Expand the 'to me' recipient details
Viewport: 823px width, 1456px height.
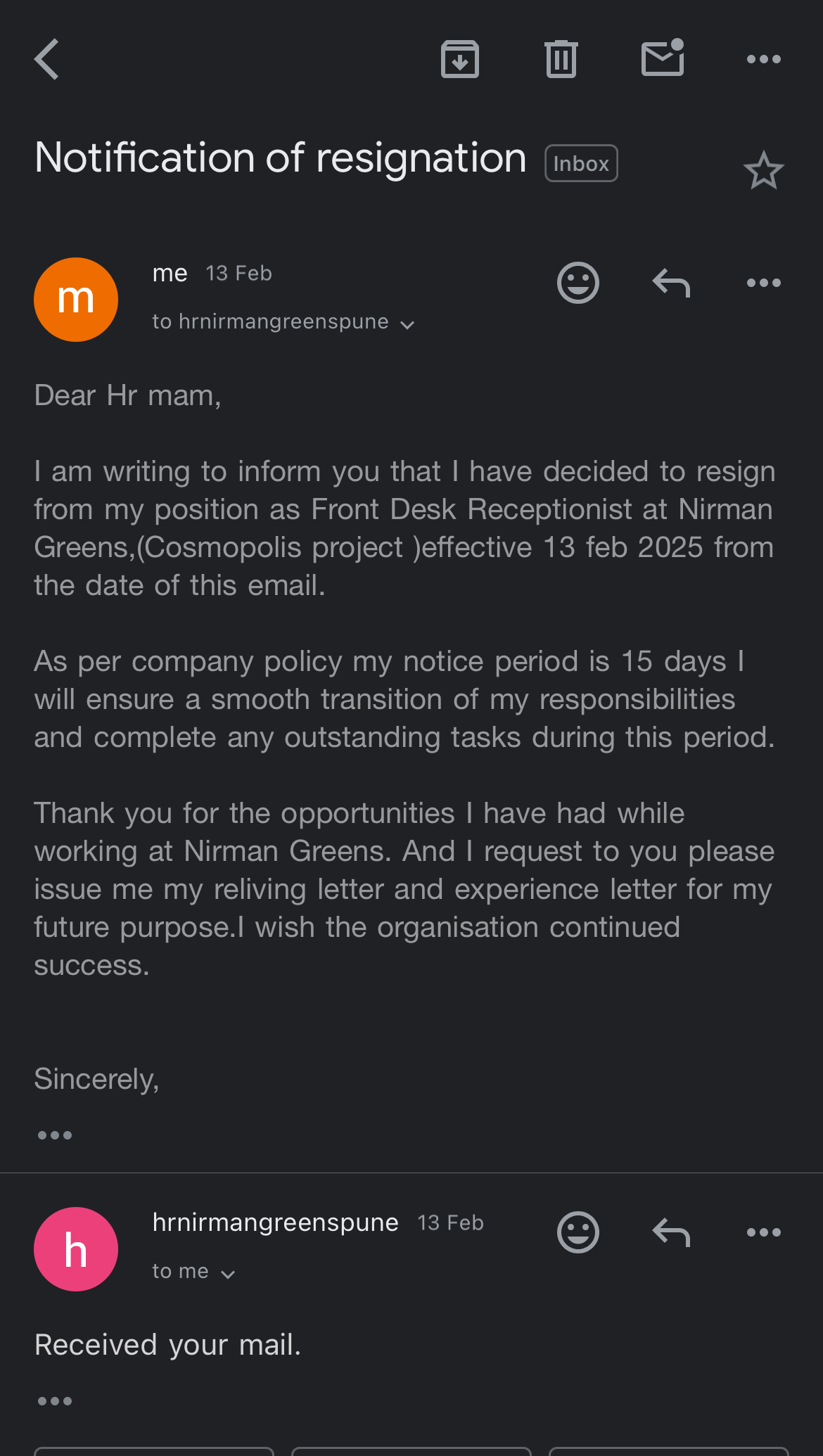click(227, 1274)
